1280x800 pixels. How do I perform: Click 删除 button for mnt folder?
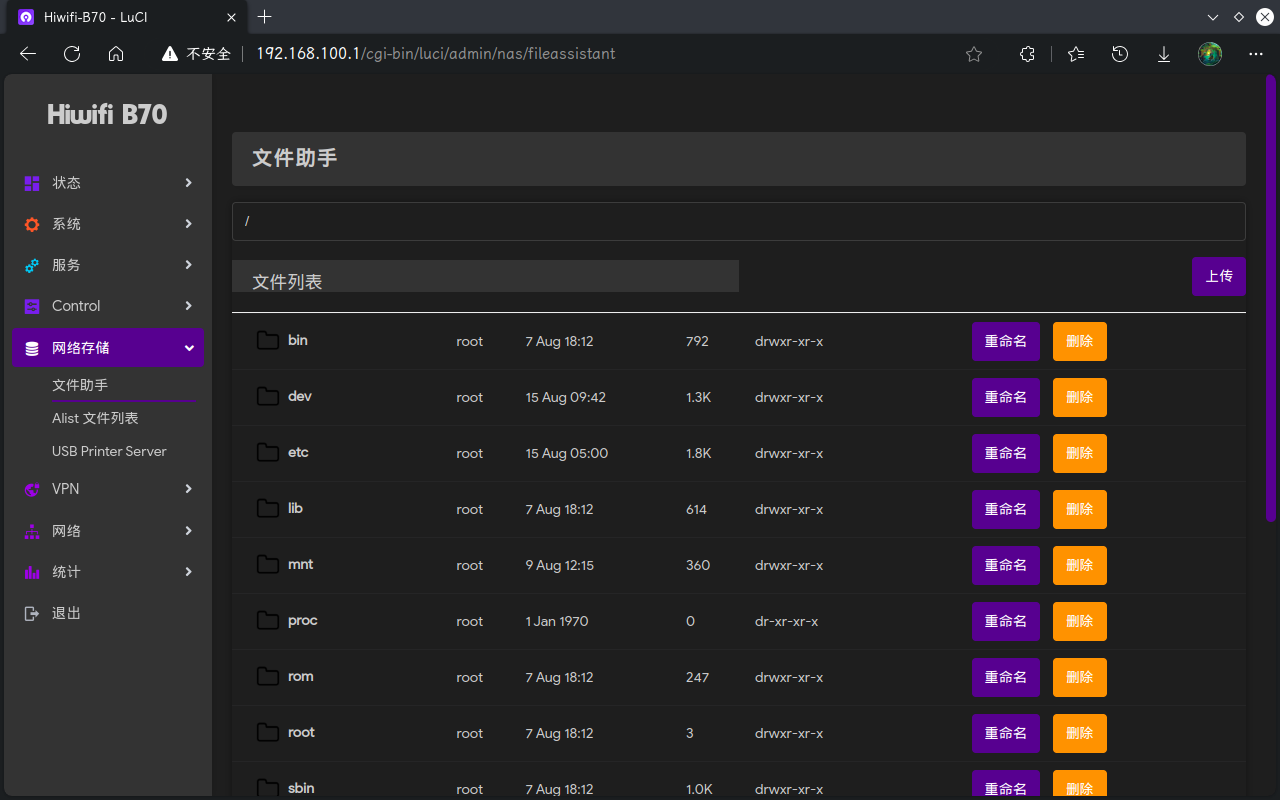point(1079,565)
